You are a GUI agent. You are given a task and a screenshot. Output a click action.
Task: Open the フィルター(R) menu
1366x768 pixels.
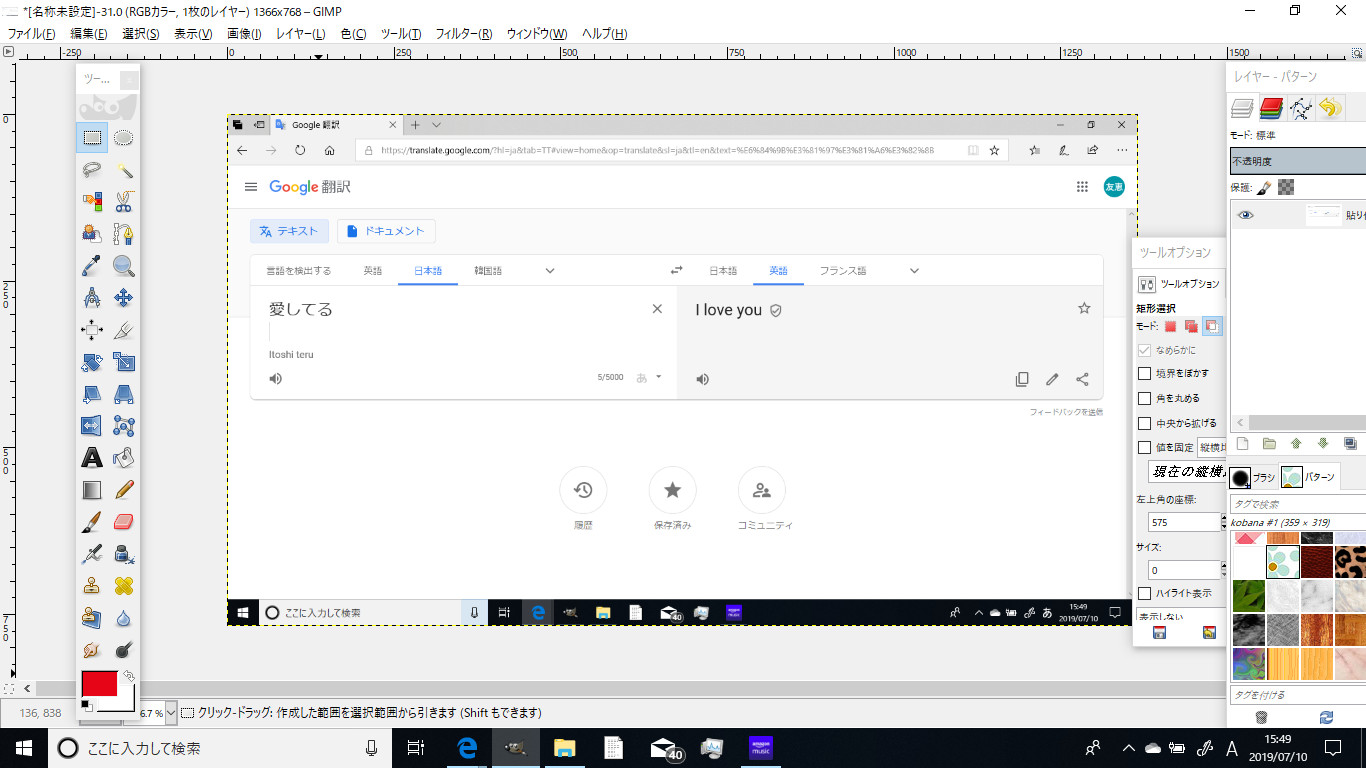click(x=464, y=34)
